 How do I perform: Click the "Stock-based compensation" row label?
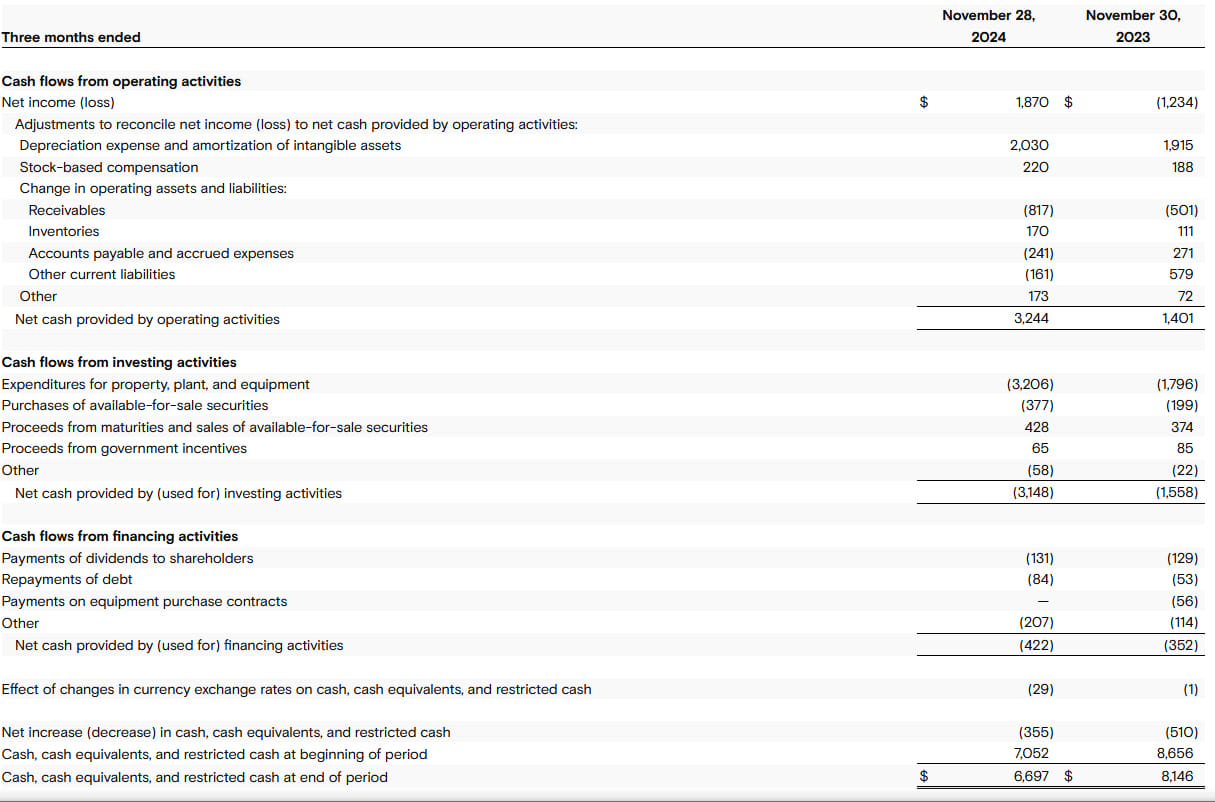click(109, 167)
